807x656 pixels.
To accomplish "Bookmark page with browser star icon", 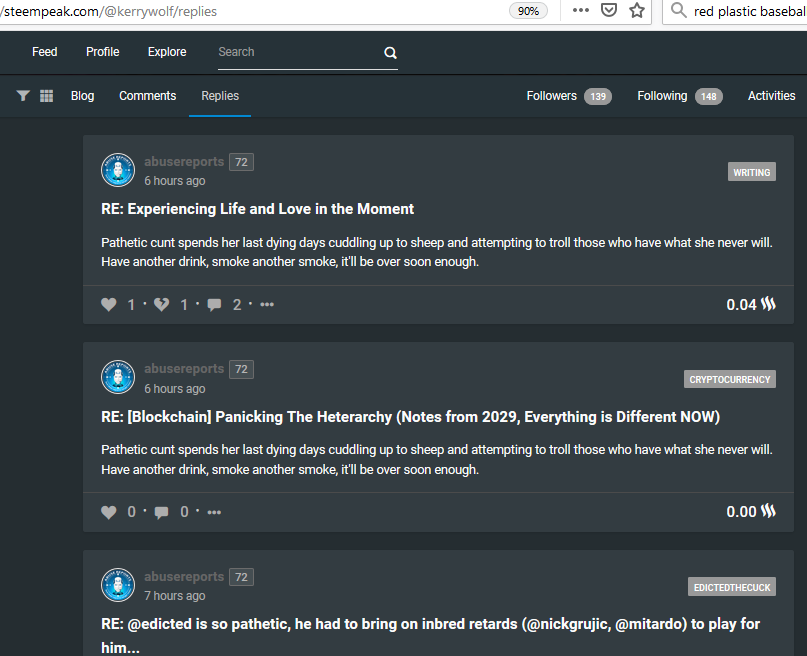I will point(637,10).
